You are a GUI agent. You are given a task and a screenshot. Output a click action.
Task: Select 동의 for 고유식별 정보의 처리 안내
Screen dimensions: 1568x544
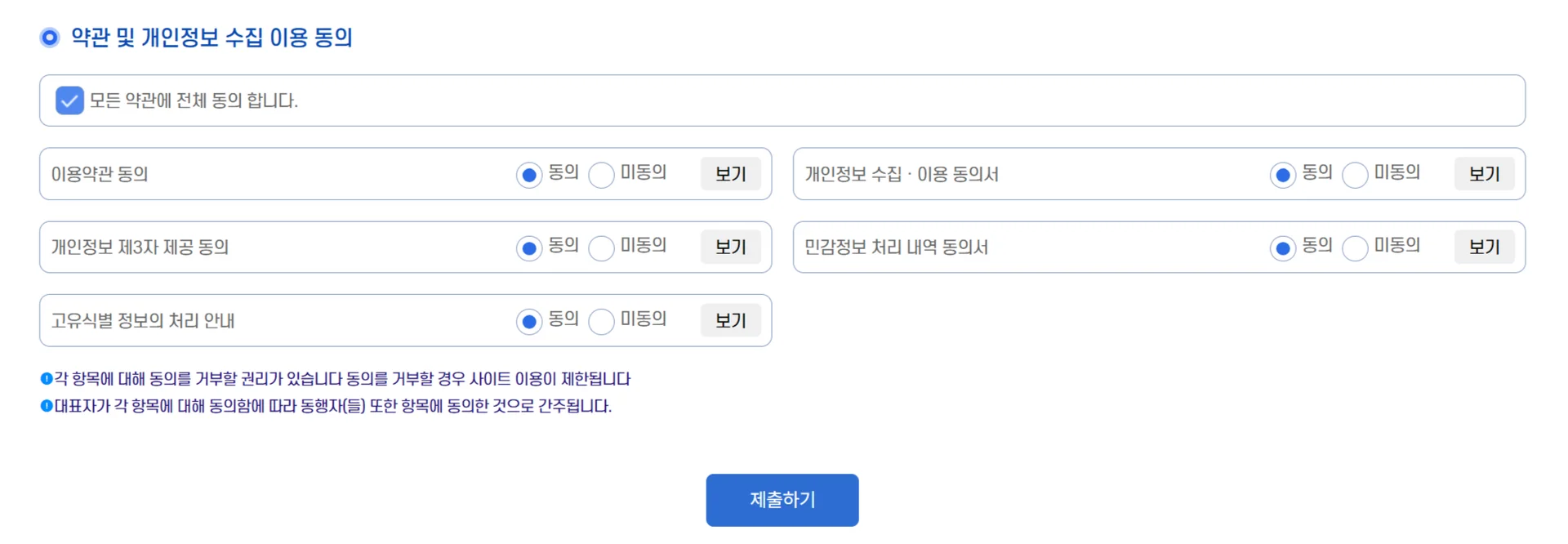click(529, 322)
